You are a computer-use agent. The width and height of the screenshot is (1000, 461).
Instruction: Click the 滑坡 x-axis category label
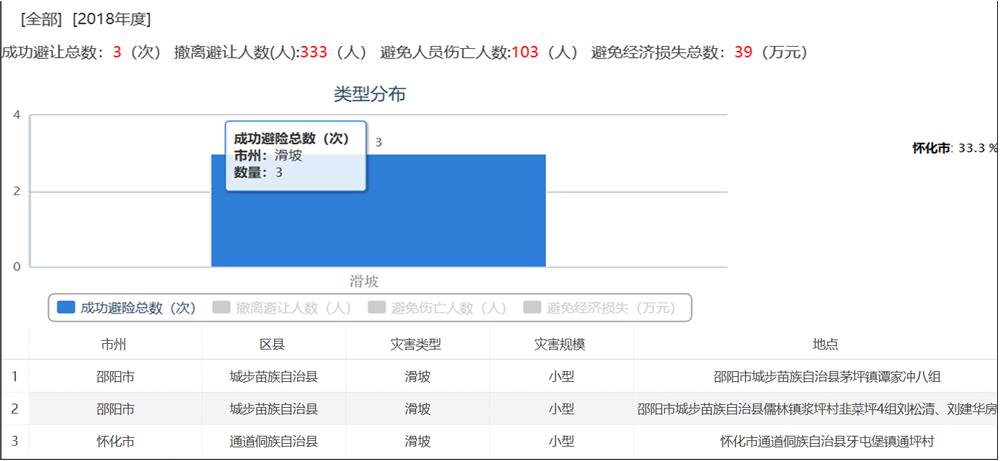tap(364, 281)
